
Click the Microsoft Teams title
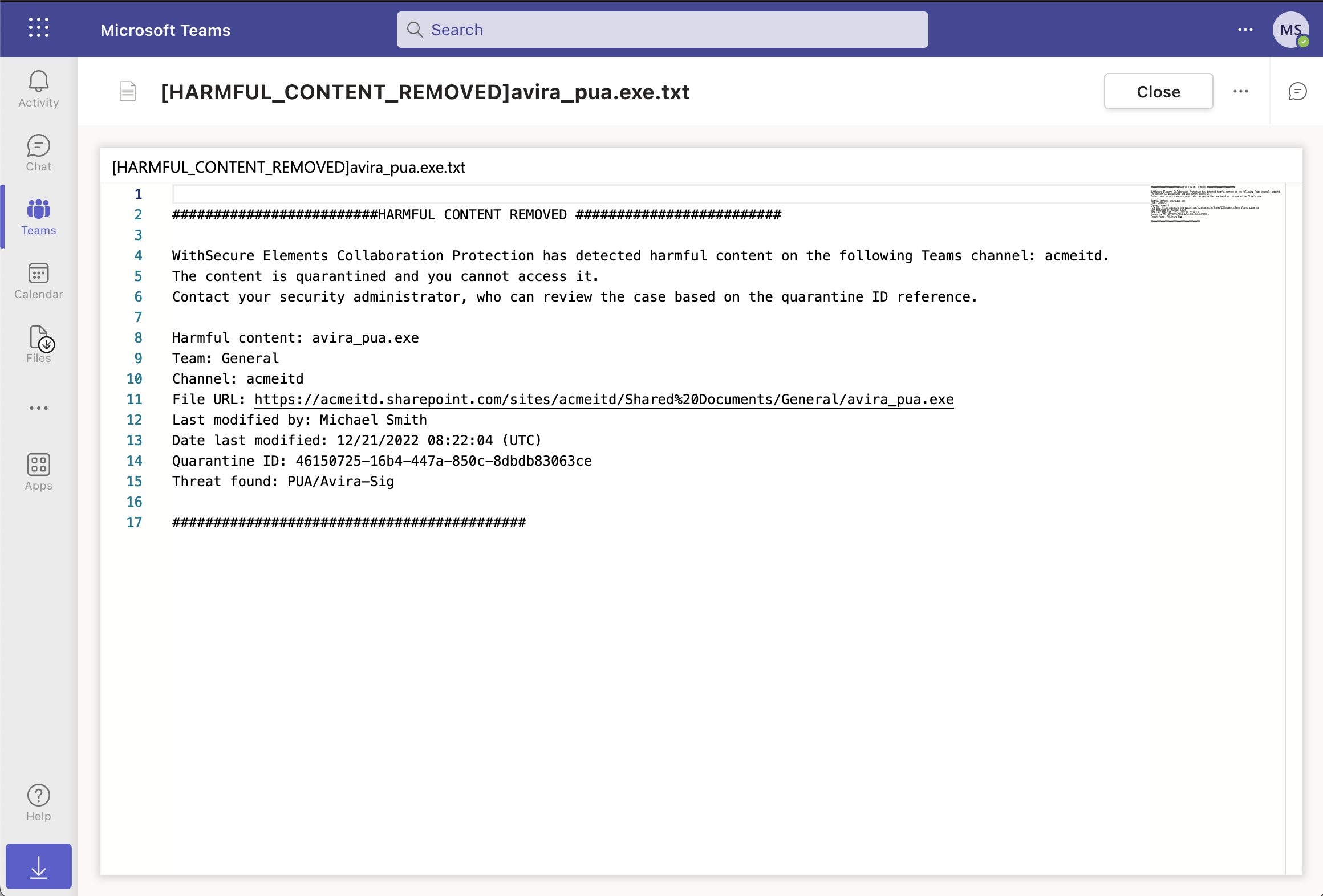coord(165,30)
